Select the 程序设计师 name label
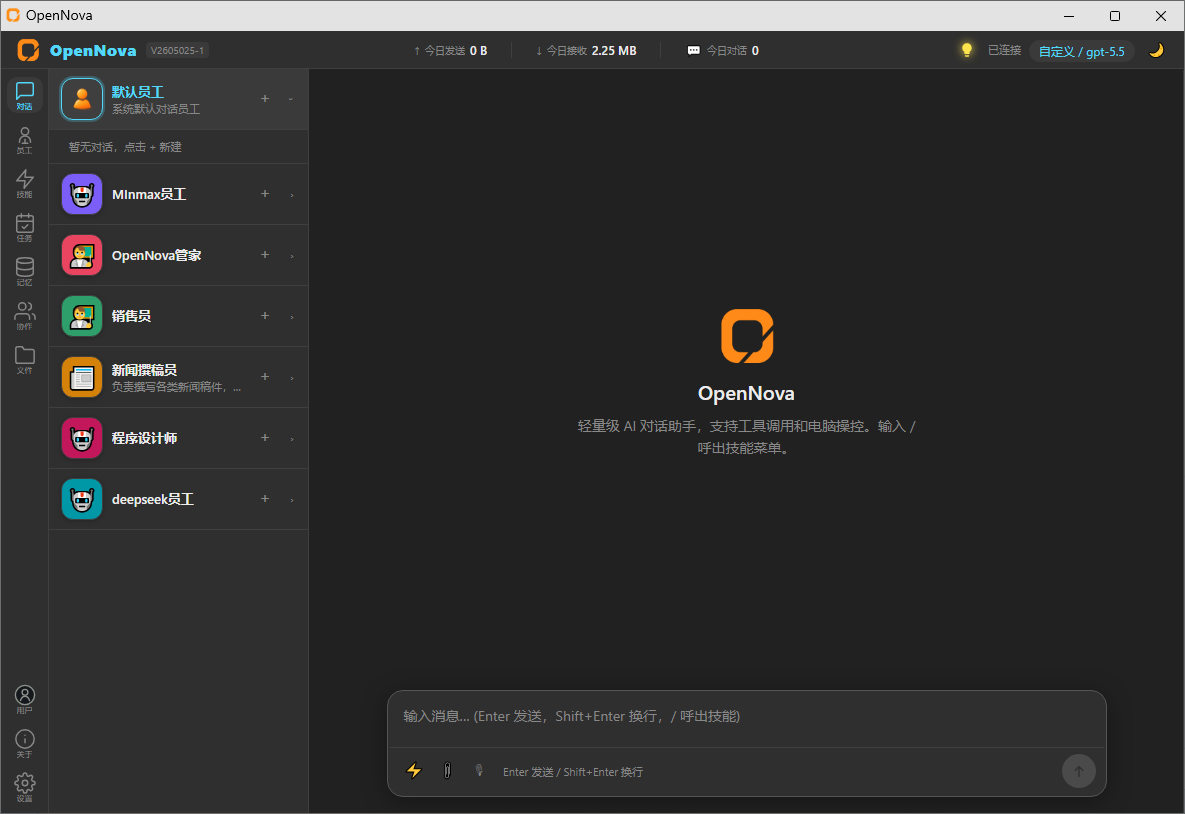This screenshot has height=814, width=1185. pyautogui.click(x=144, y=438)
